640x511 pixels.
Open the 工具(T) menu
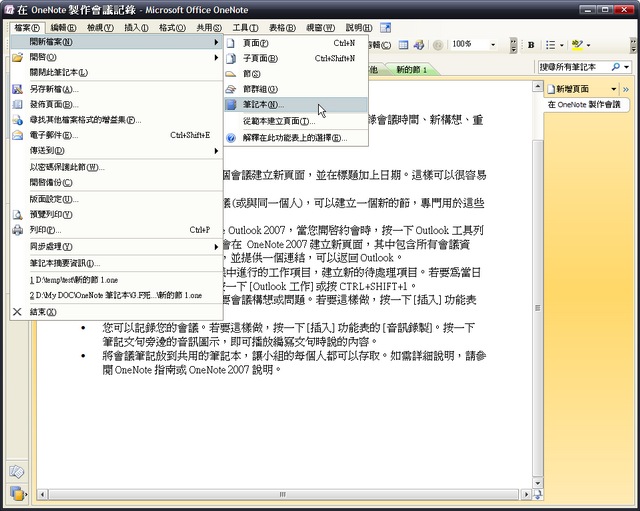coord(245,28)
